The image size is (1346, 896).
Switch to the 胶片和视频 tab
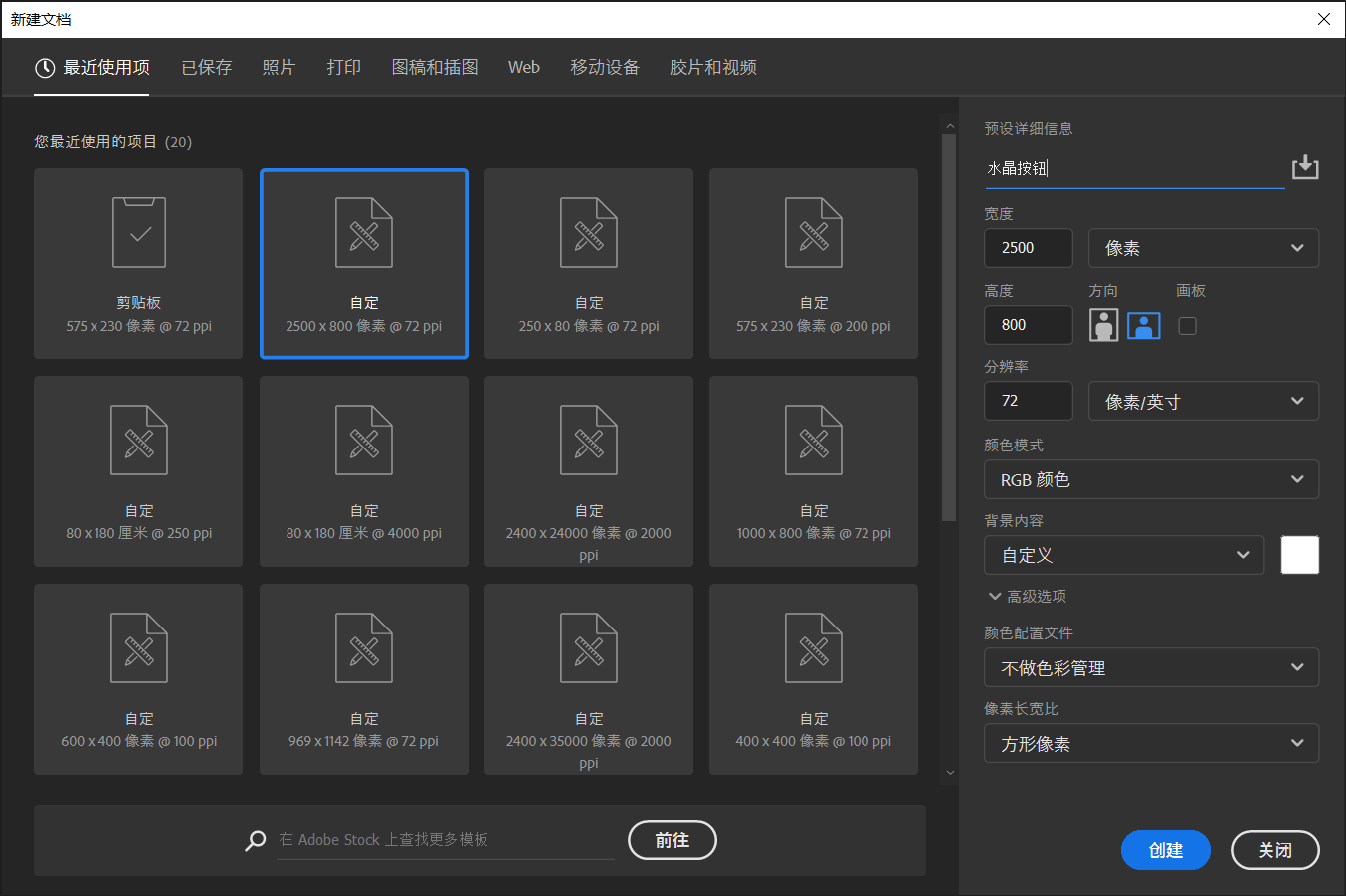point(713,68)
